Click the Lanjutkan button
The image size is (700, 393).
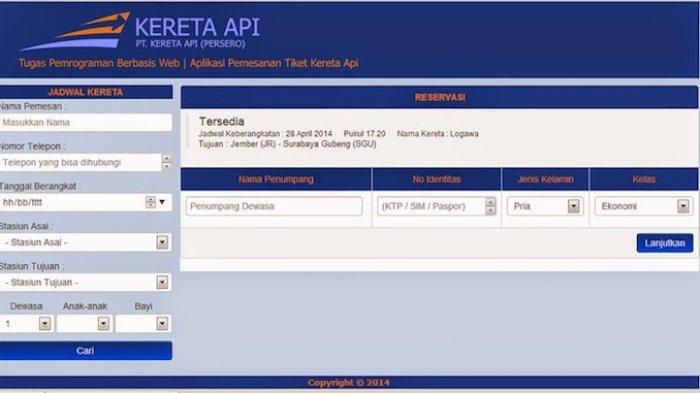[x=665, y=243]
